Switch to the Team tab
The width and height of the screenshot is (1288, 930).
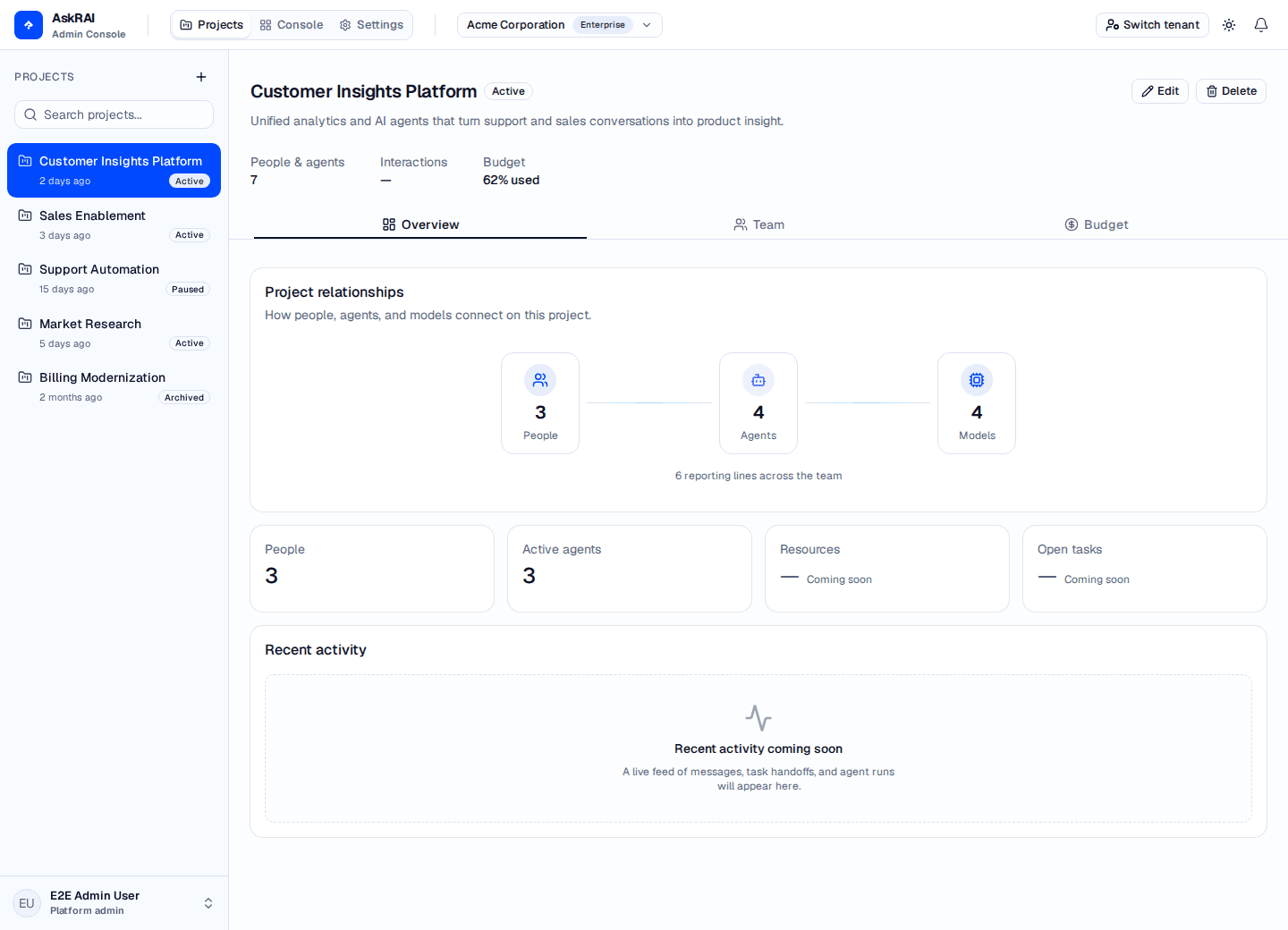click(758, 224)
